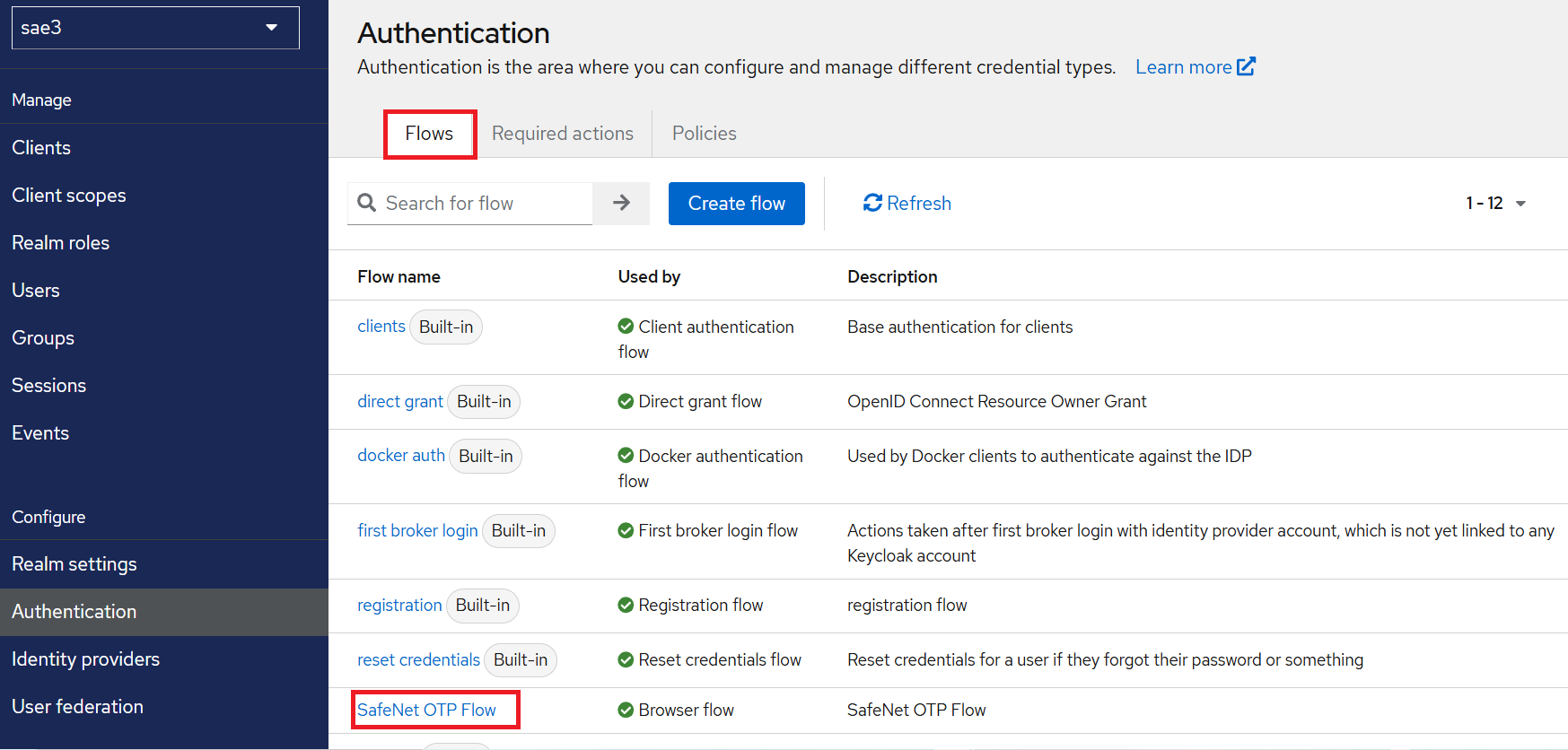Click green check icon for Registration flow
This screenshot has height=750, width=1568.
[x=626, y=606]
